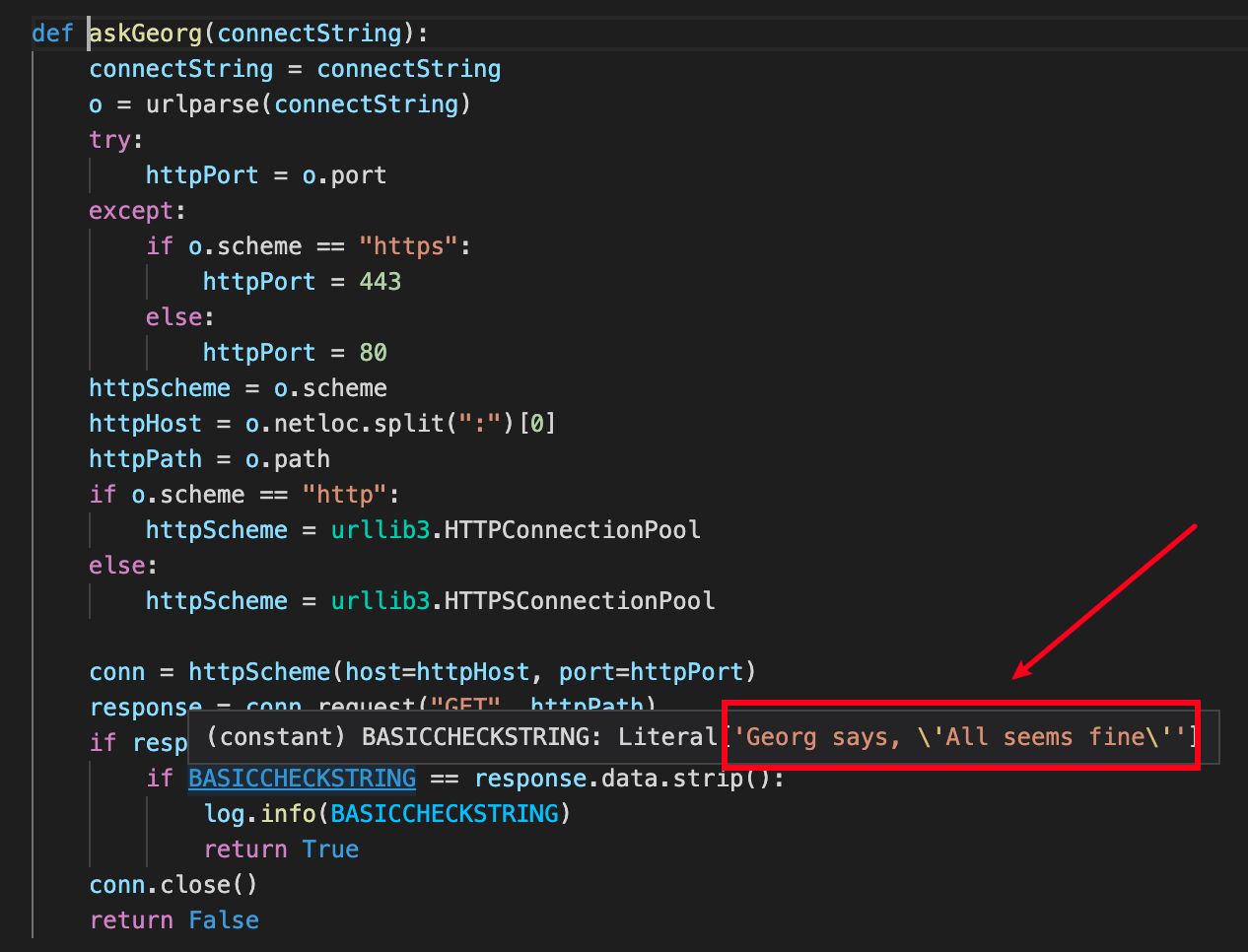Screen dimensions: 1248x952
Task: Click the except keyword
Action: point(130,211)
